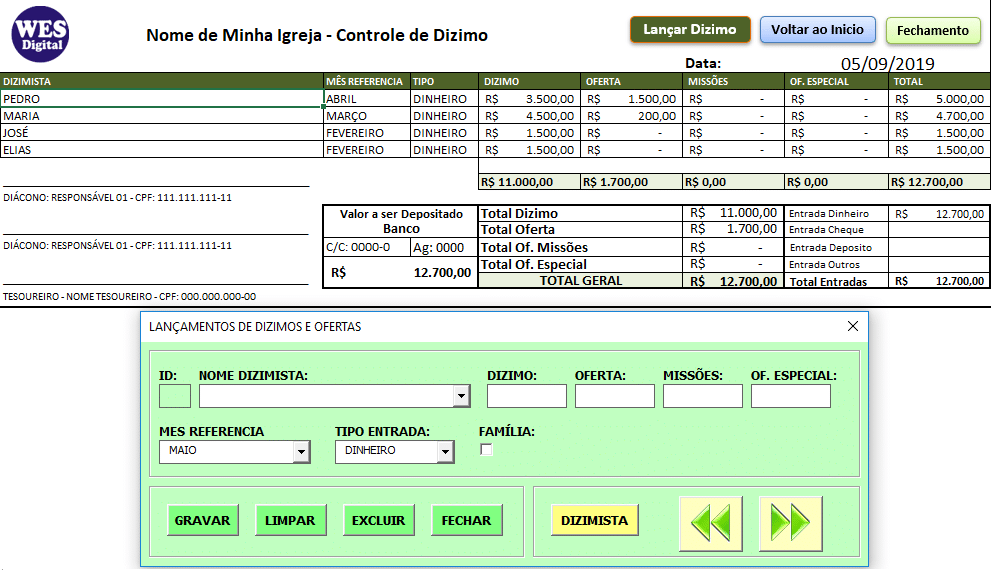Viewport: 1001px width, 570px height.
Task: Click into the Nome Dizimista text box
Action: point(326,396)
